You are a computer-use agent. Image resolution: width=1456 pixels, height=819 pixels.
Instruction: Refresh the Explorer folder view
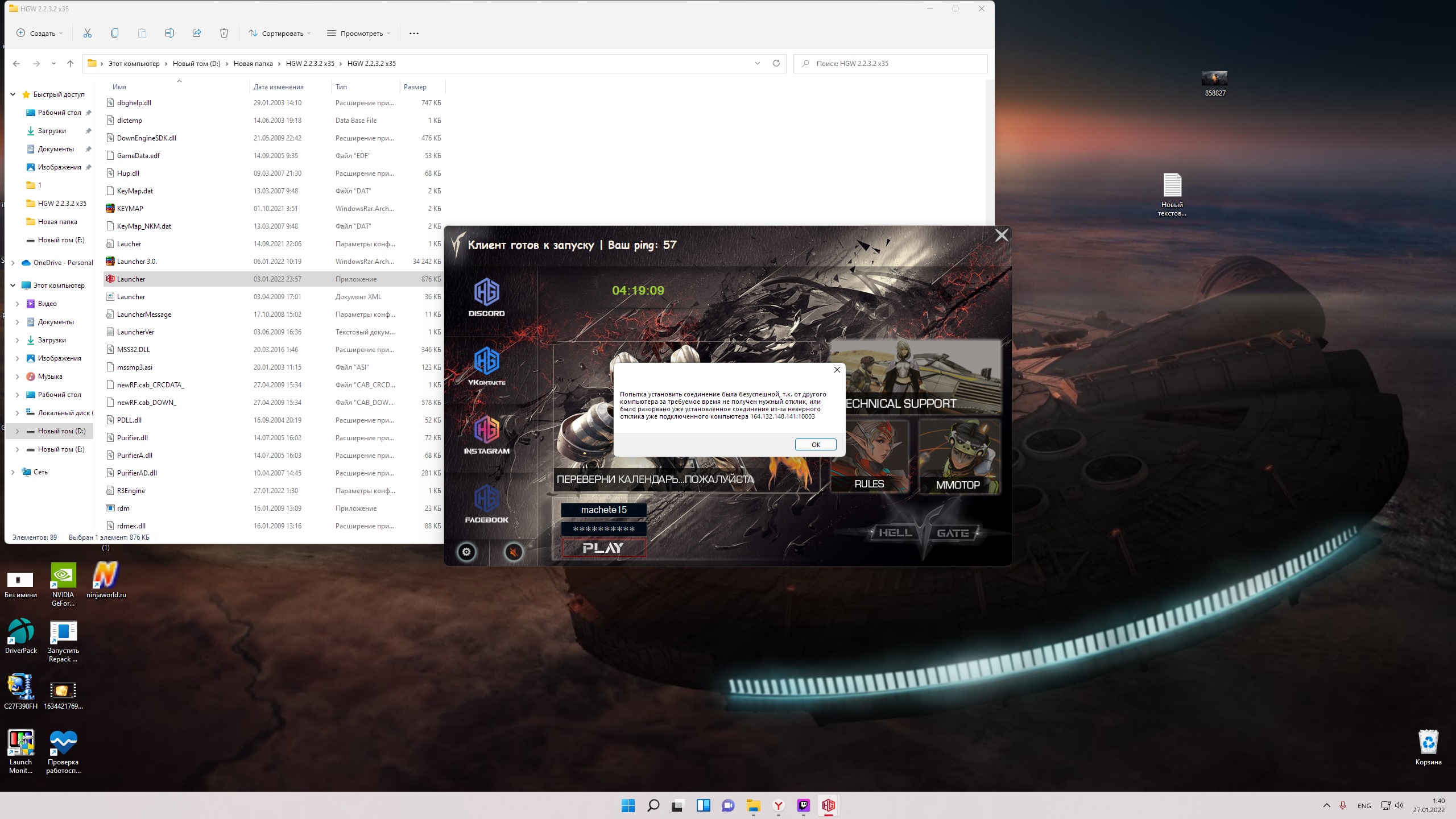click(776, 63)
